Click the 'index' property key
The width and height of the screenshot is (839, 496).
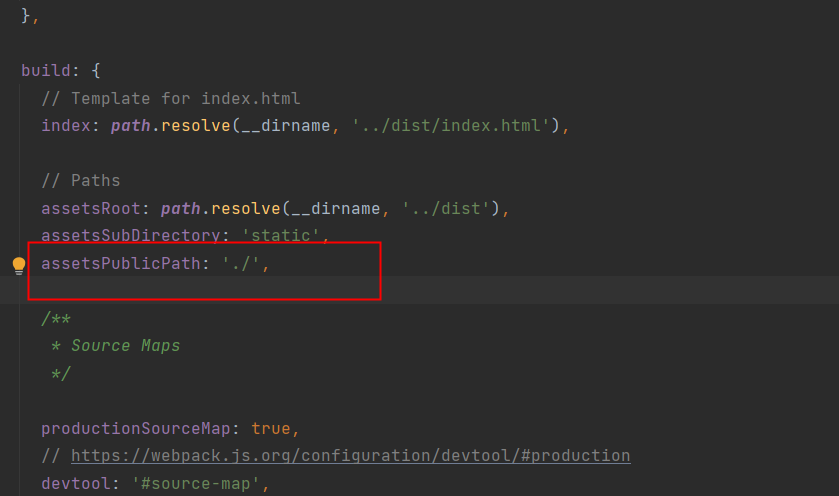(66, 125)
